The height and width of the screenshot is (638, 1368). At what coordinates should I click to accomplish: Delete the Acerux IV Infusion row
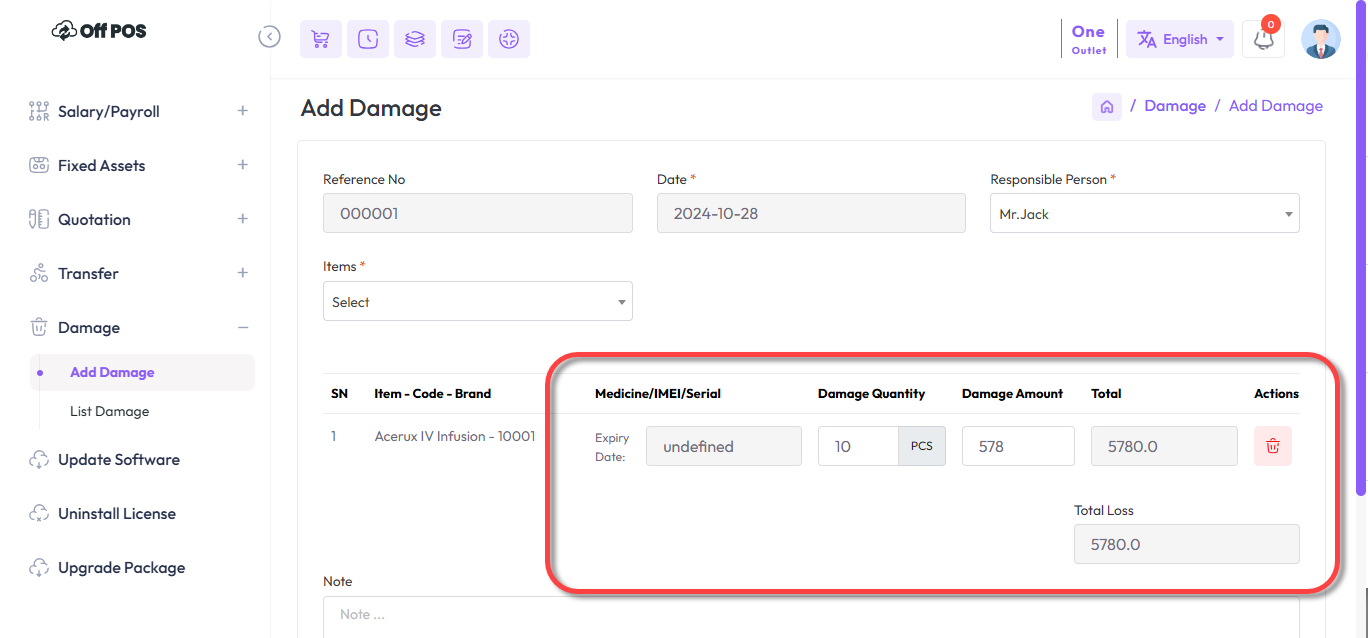[1272, 446]
